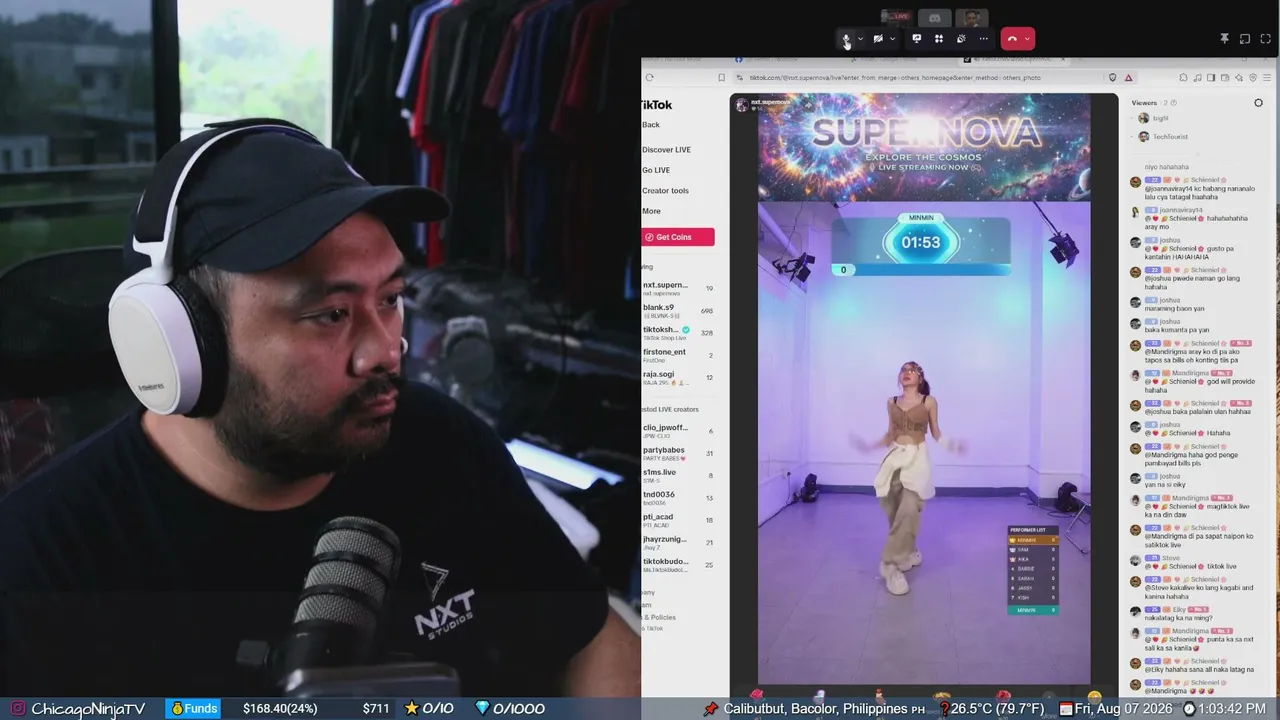Open the blank.s9 live channel

tap(678, 311)
